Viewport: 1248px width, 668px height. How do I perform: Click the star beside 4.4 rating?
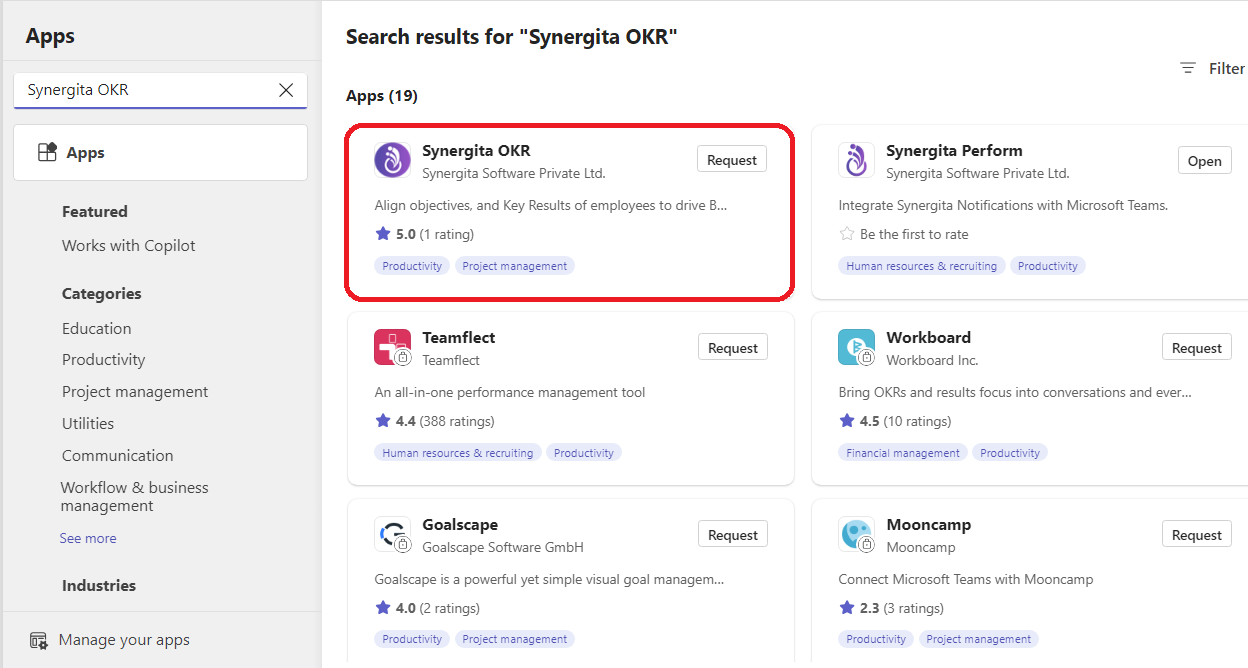(383, 421)
